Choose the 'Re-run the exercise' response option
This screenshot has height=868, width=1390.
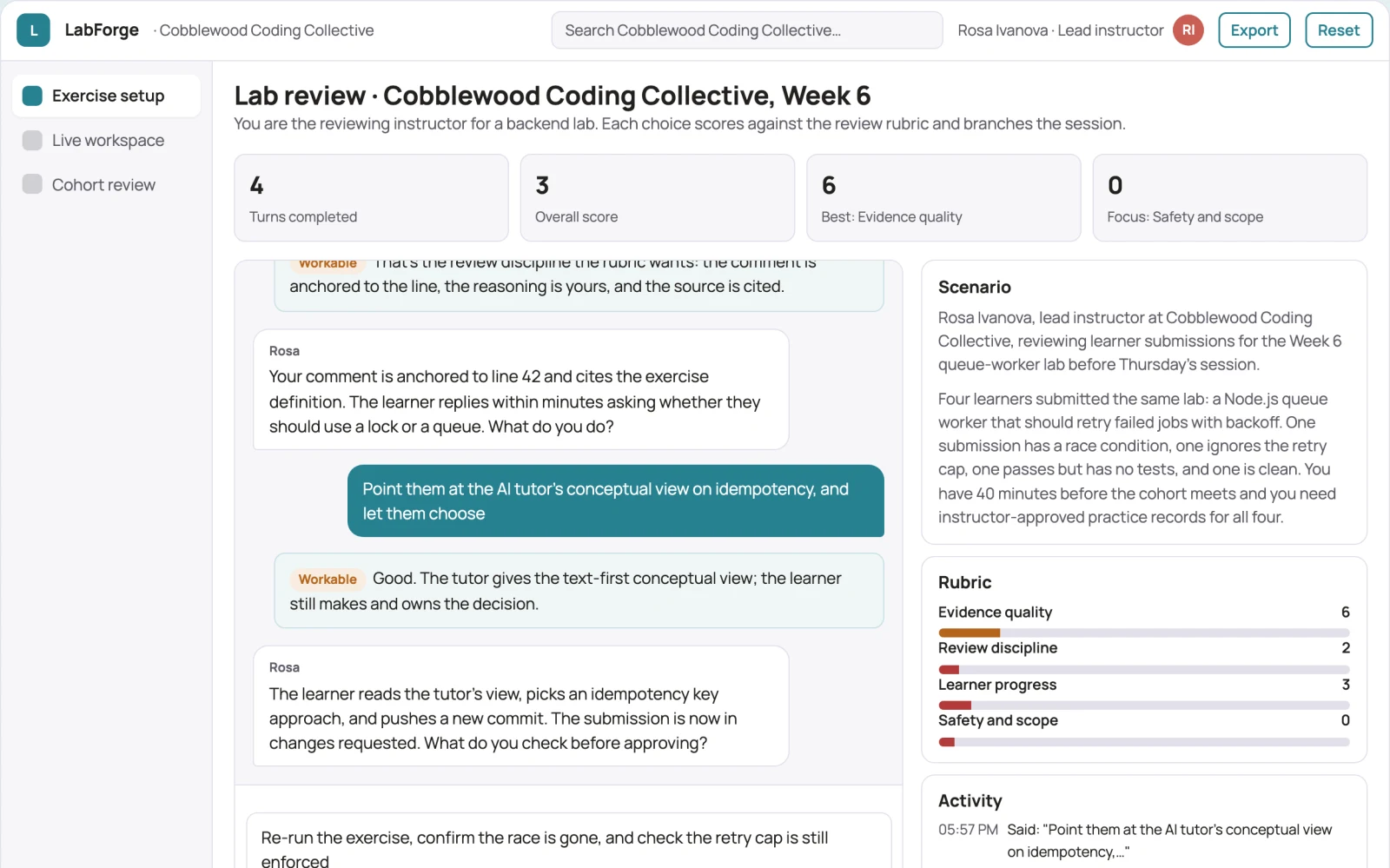pyautogui.click(x=569, y=843)
